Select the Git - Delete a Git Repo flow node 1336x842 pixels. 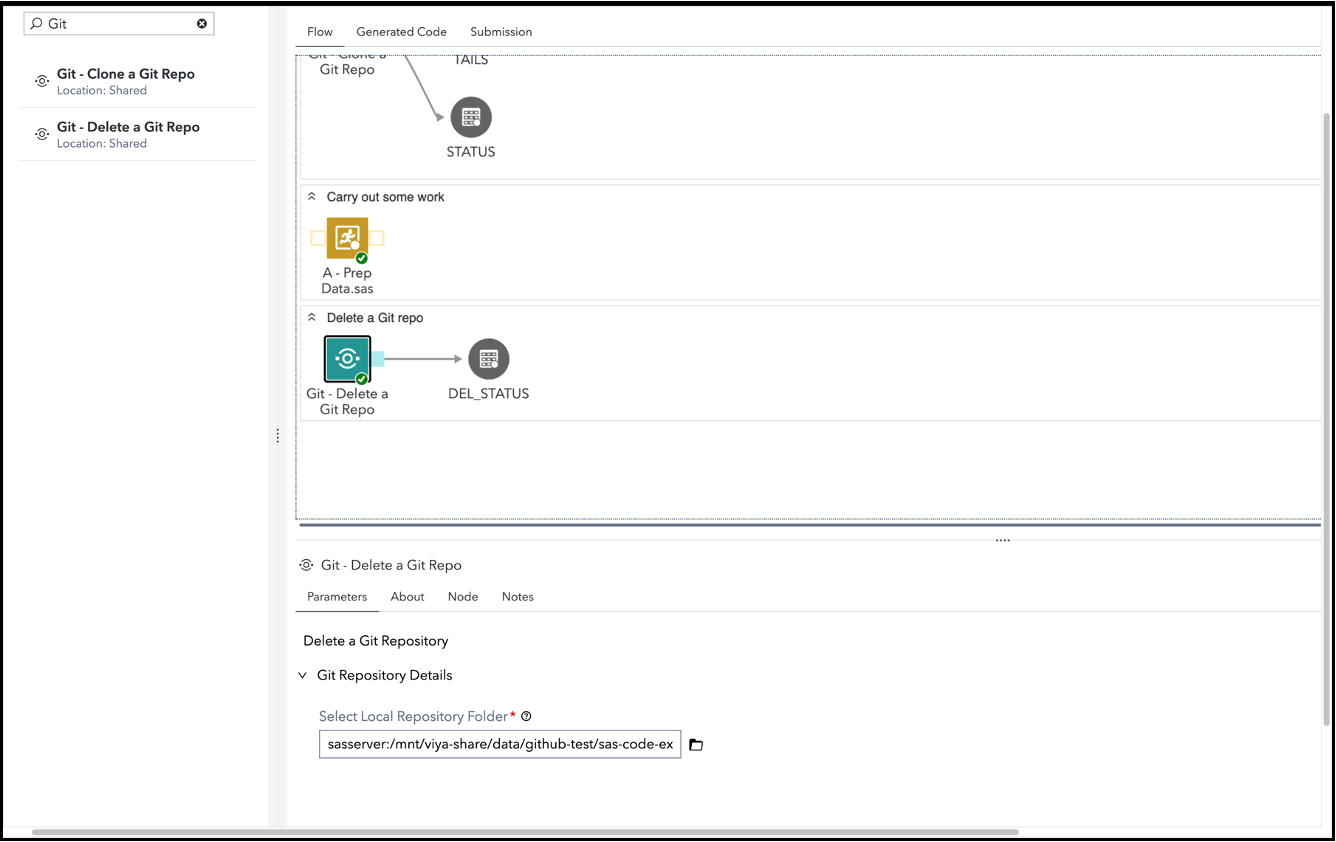(x=347, y=359)
